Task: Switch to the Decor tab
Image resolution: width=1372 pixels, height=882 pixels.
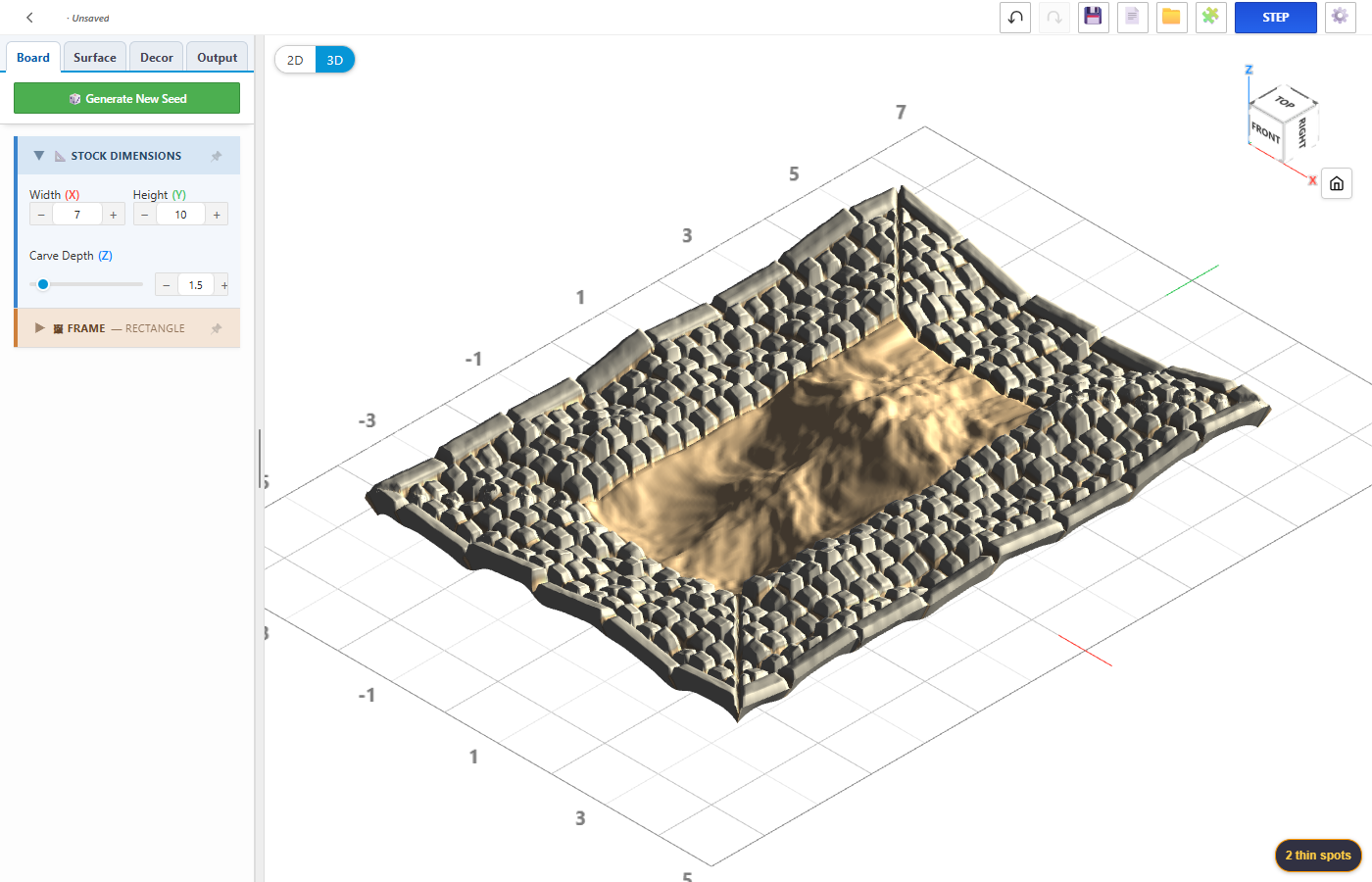Action: (157, 57)
